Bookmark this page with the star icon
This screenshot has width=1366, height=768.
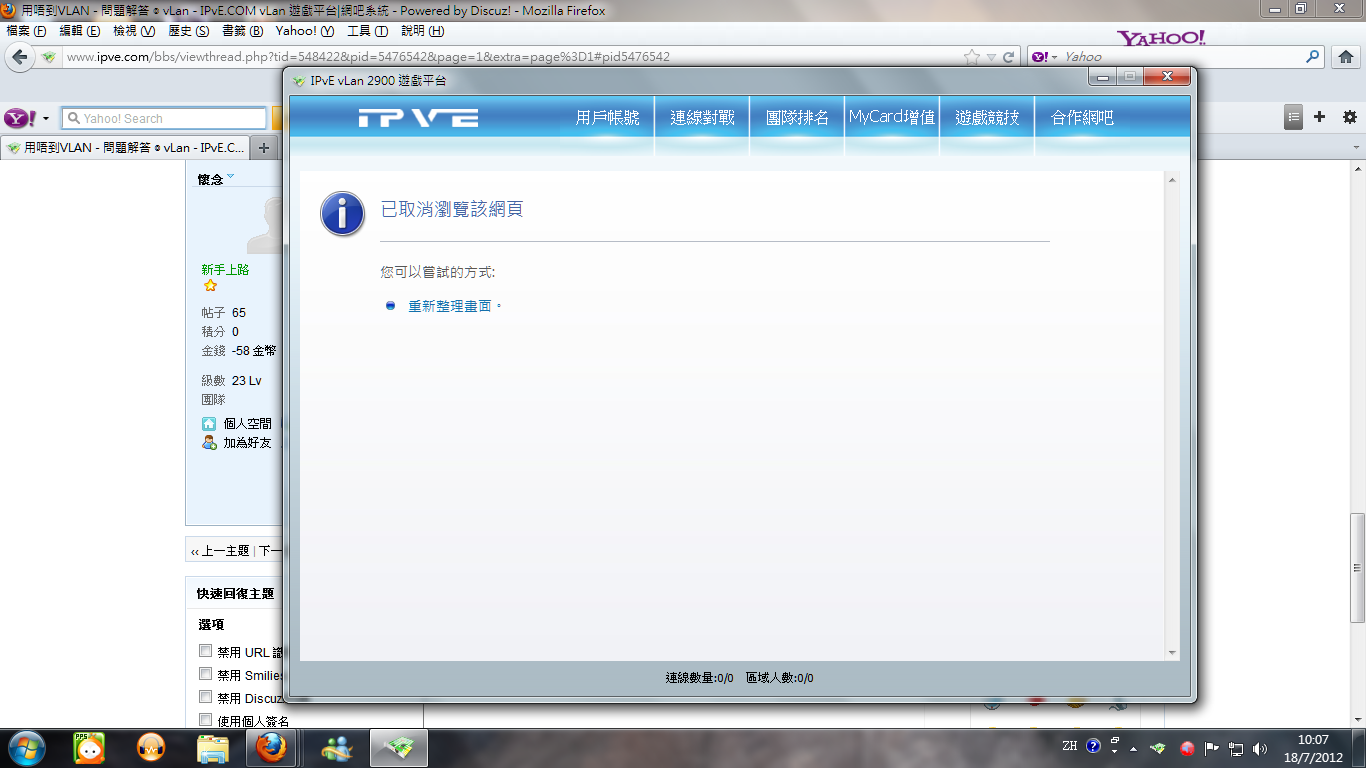pyautogui.click(x=972, y=57)
